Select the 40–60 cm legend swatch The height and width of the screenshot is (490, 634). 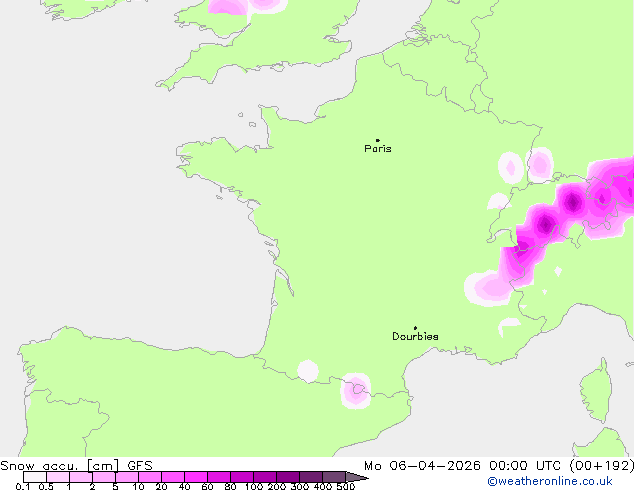(x=196, y=477)
